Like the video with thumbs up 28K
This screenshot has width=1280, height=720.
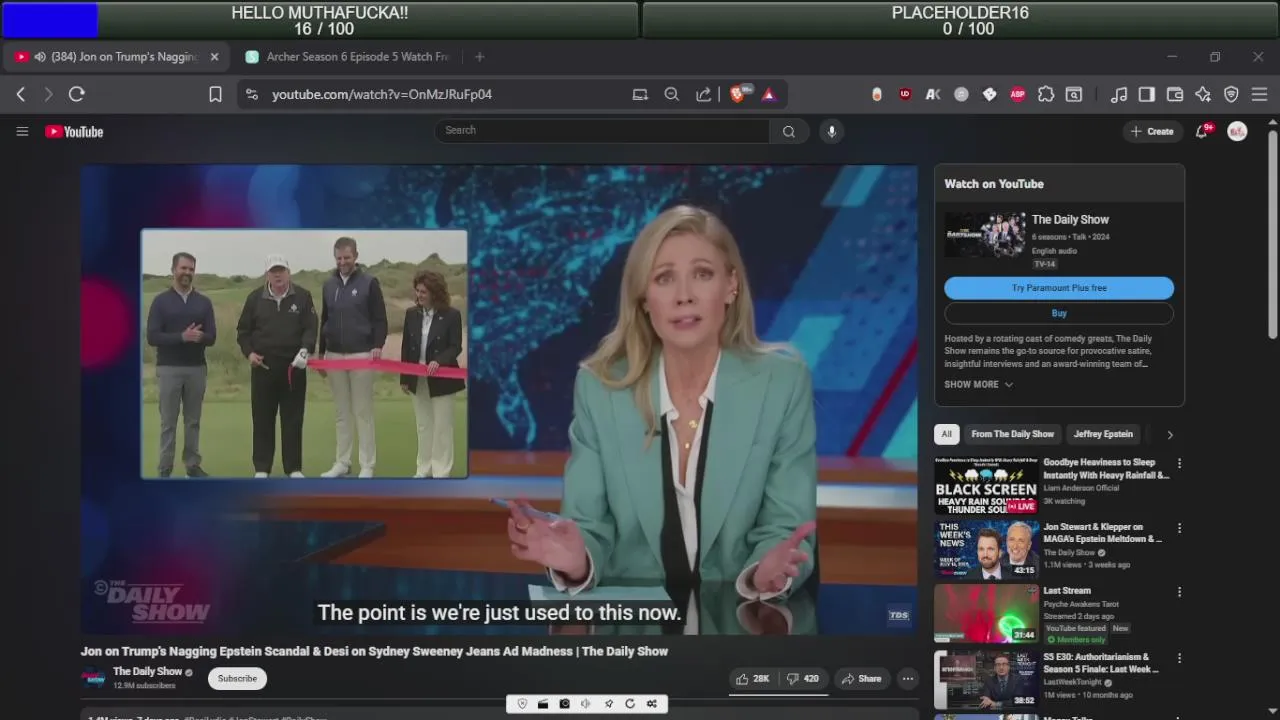[x=752, y=679]
